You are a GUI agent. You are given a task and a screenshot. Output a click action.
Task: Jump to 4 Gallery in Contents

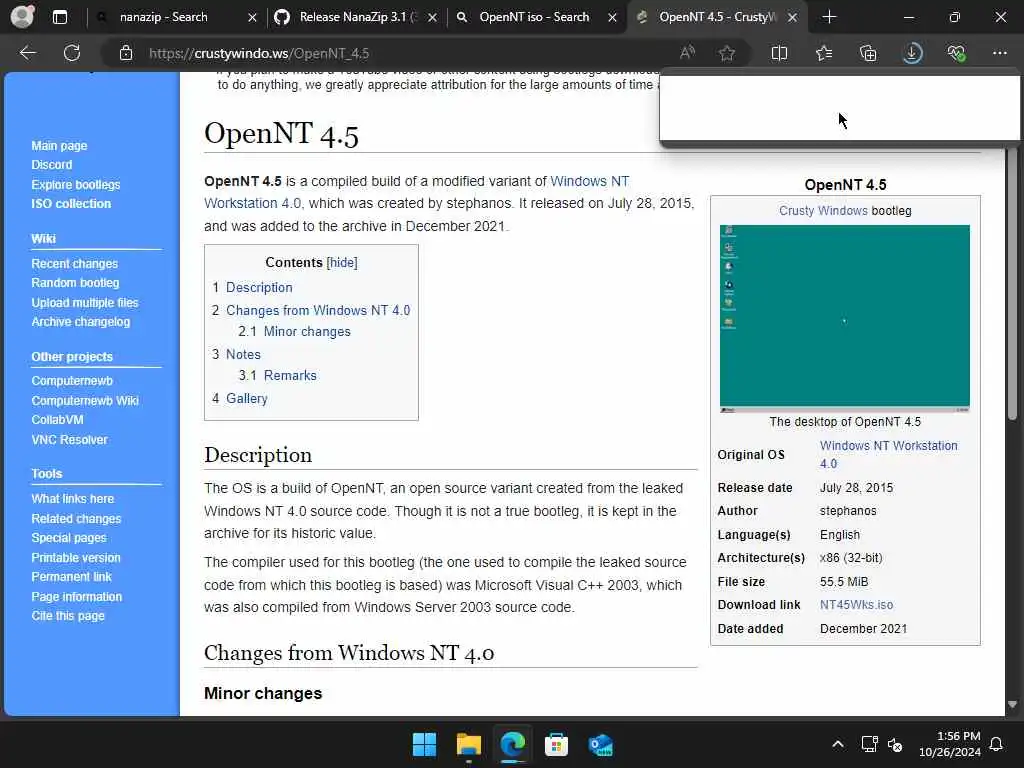coord(246,398)
